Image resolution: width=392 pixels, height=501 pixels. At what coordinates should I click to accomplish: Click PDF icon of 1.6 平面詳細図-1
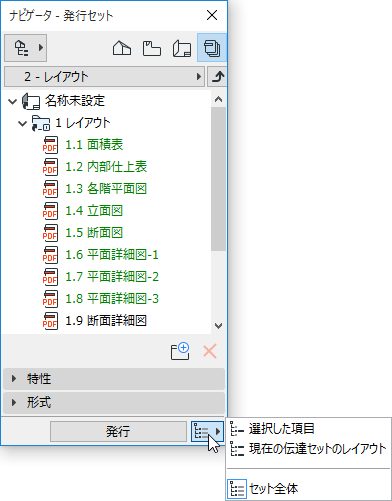coord(50,255)
